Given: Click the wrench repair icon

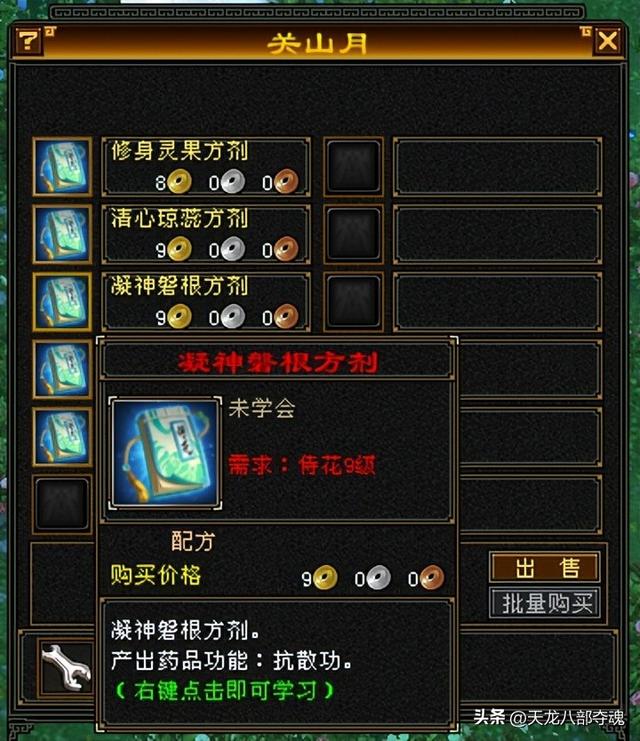Looking at the screenshot, I should (x=66, y=668).
